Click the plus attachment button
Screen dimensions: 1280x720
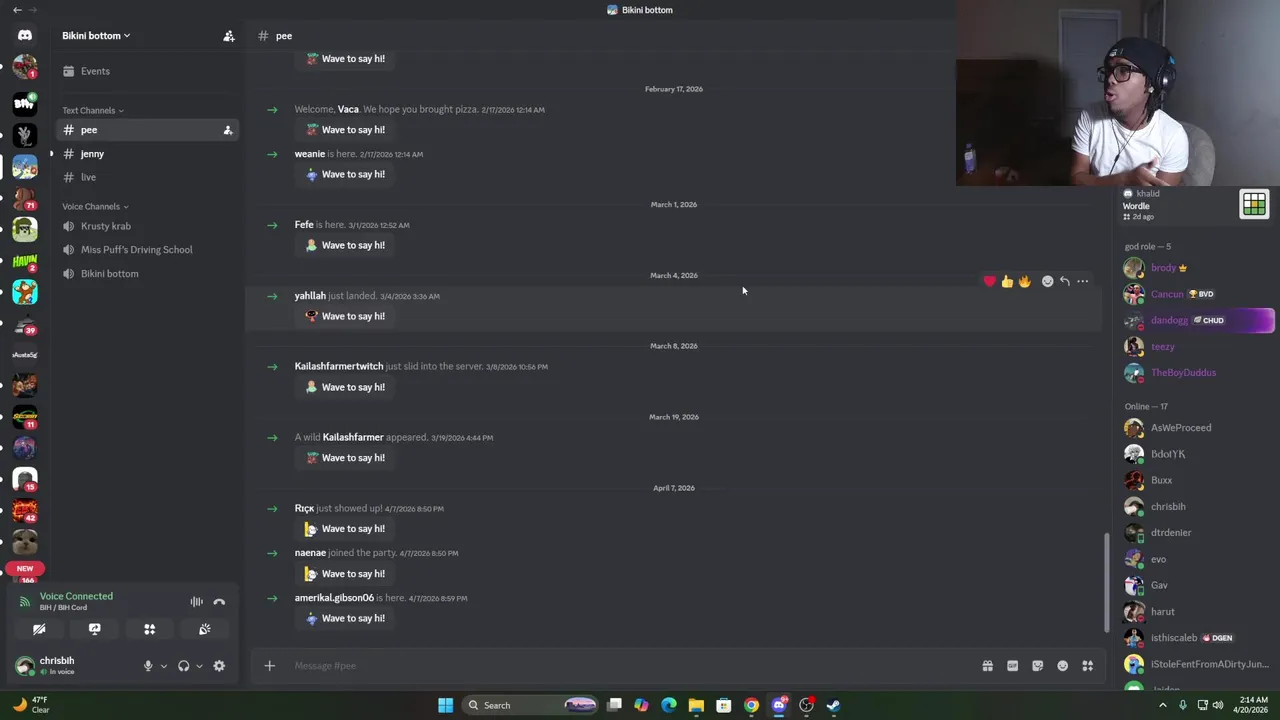point(269,666)
